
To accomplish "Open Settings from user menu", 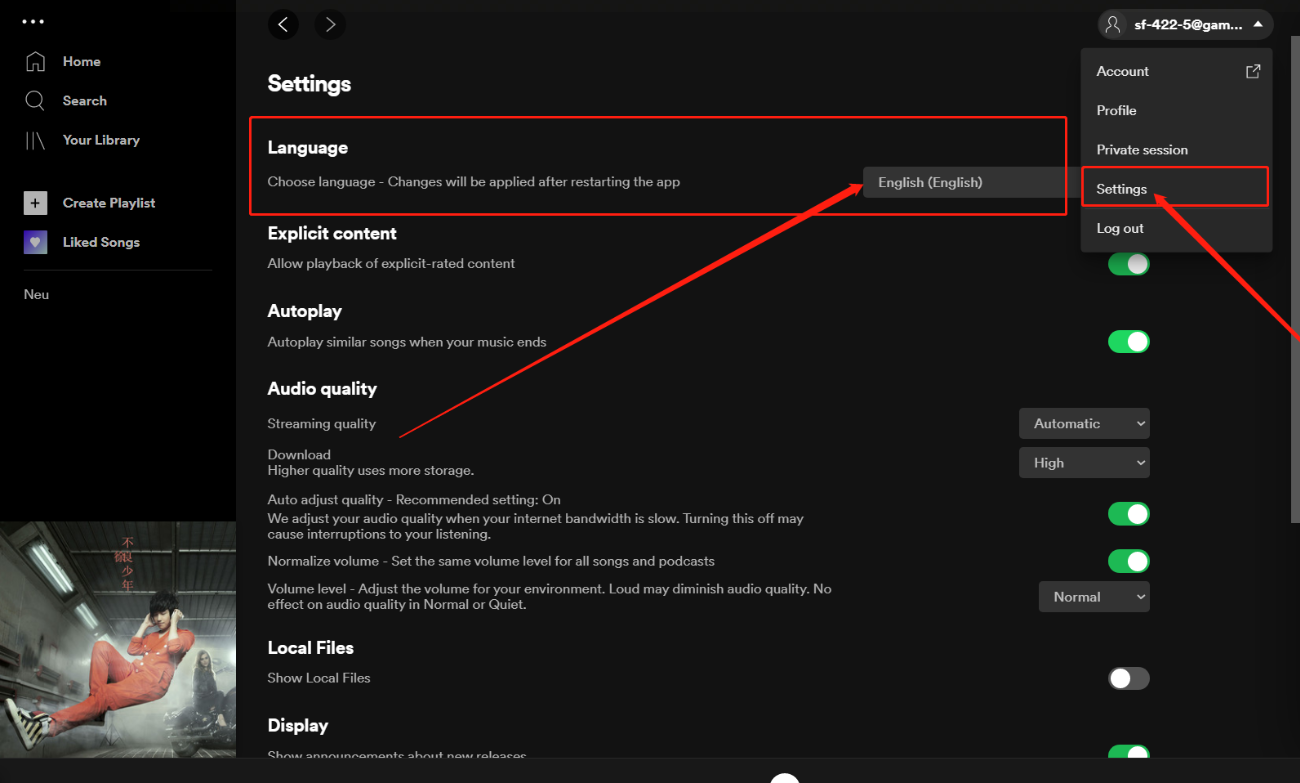I will click(x=1176, y=188).
